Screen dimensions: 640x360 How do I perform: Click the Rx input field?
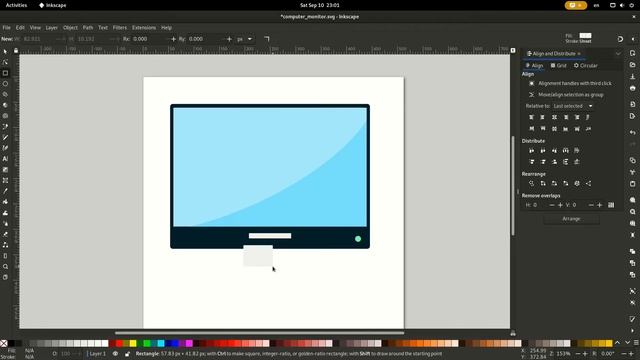coord(149,39)
